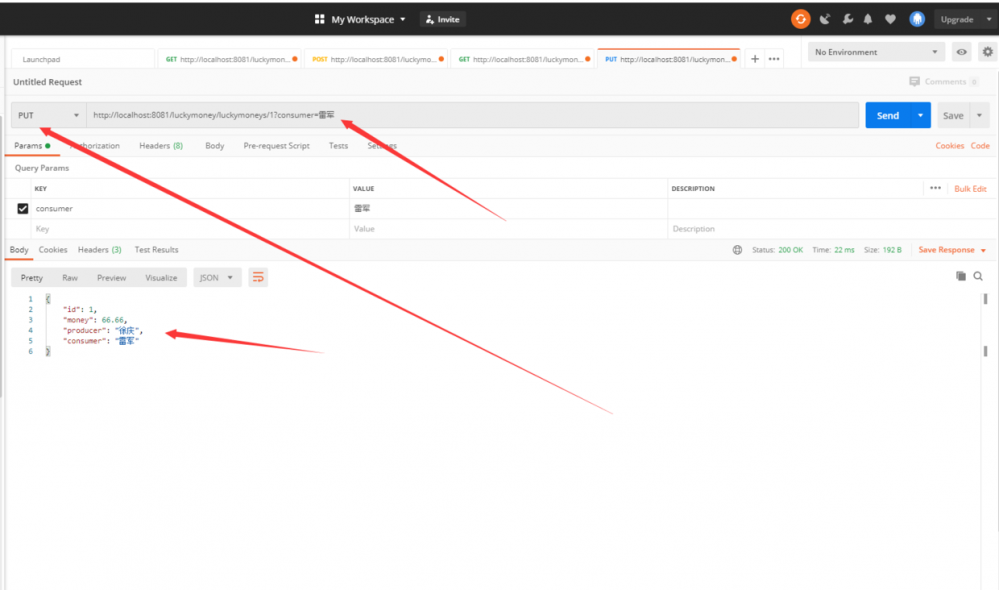
Task: Select Raw response view
Action: (x=70, y=278)
